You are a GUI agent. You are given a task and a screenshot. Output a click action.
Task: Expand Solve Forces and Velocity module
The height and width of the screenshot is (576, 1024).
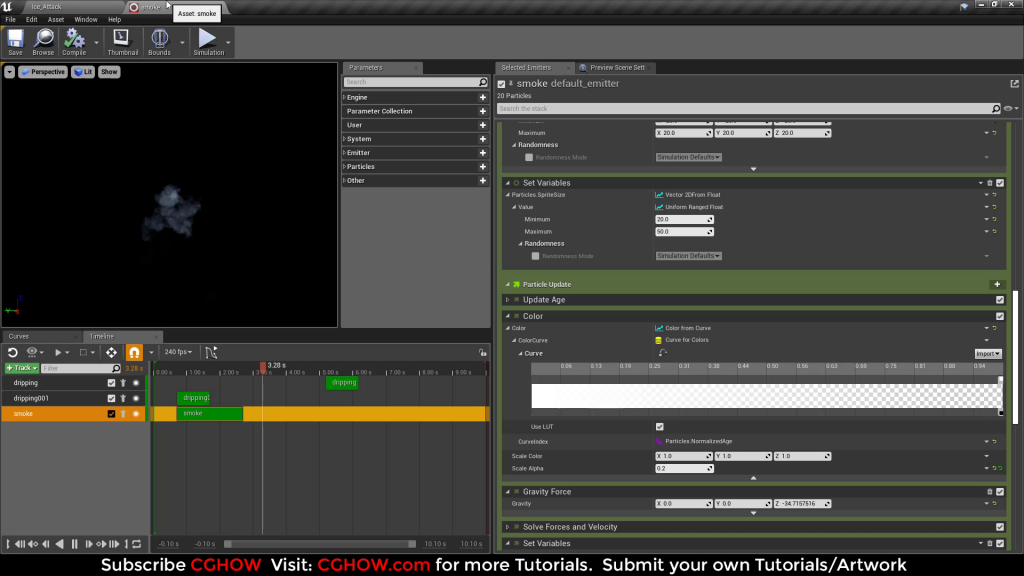tap(507, 527)
